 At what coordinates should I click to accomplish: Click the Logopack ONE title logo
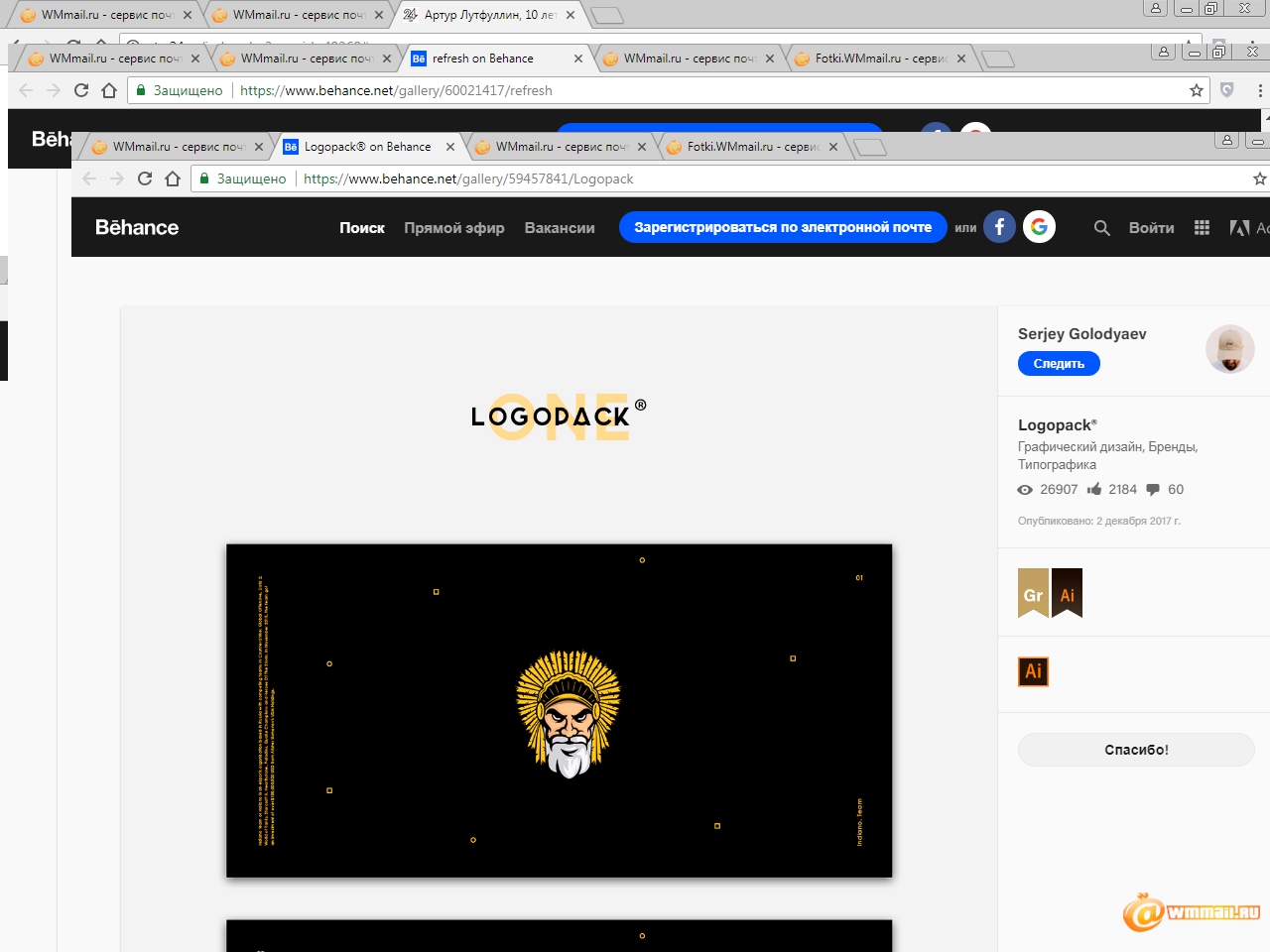click(x=559, y=416)
